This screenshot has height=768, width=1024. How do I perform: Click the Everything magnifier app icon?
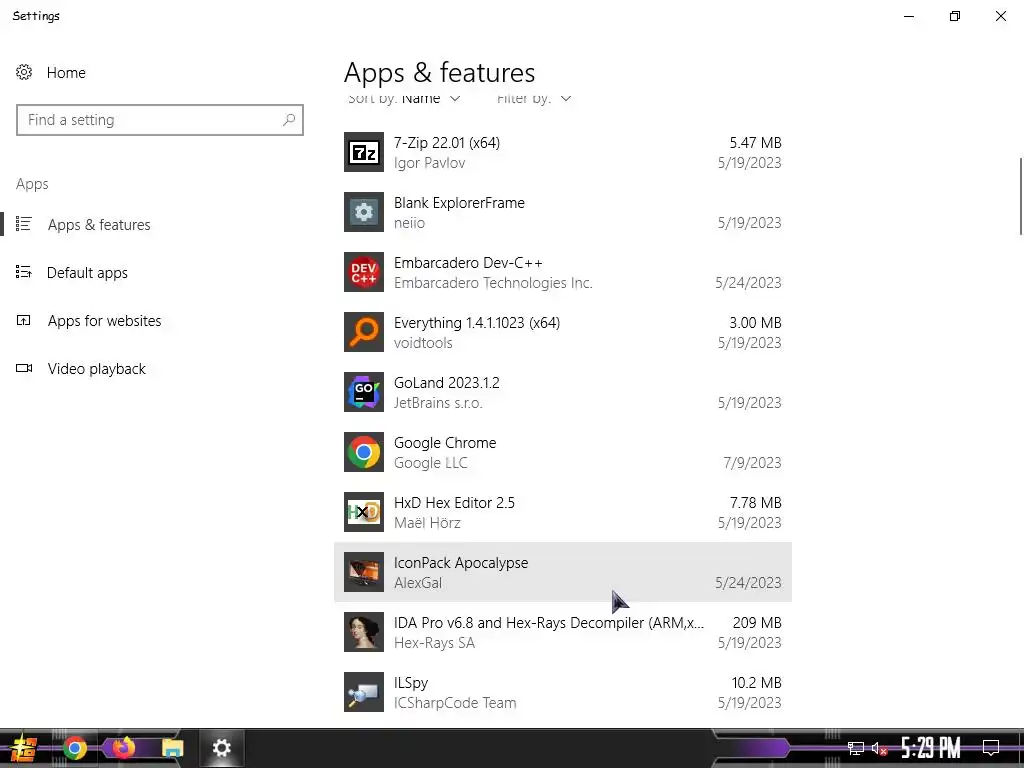point(364,332)
